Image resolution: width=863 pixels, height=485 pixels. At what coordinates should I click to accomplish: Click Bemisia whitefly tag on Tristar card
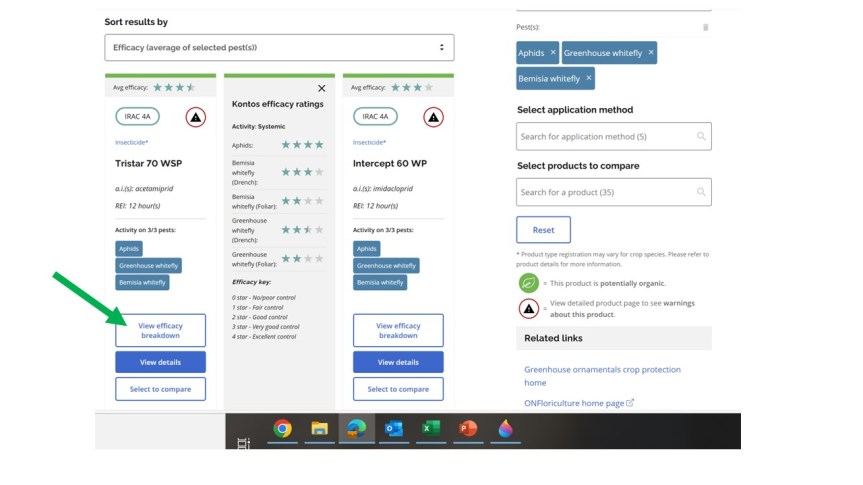[x=142, y=282]
